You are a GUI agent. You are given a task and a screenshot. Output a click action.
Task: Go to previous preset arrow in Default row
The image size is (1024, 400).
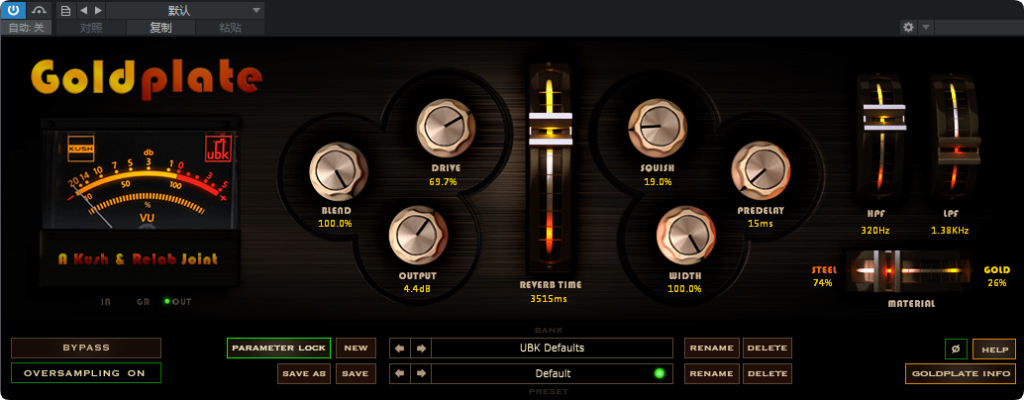pyautogui.click(x=400, y=374)
